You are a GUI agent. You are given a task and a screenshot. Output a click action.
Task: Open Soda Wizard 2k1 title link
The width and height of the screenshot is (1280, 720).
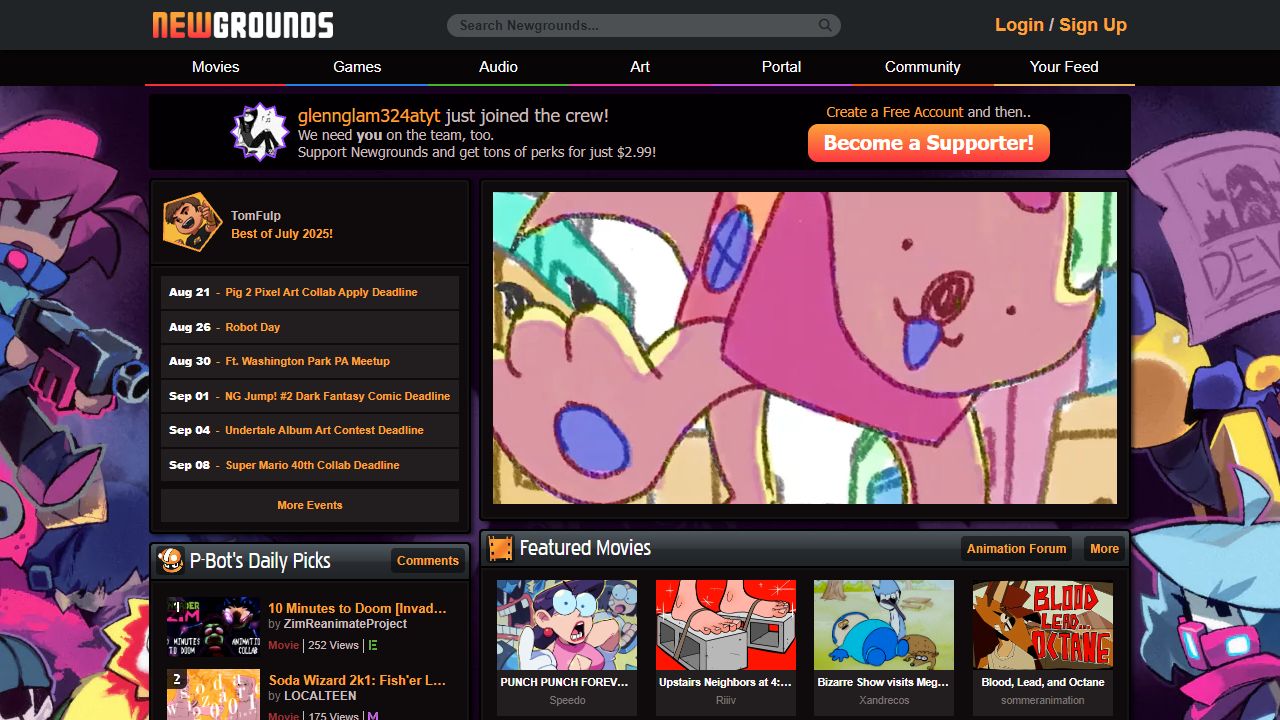(357, 680)
